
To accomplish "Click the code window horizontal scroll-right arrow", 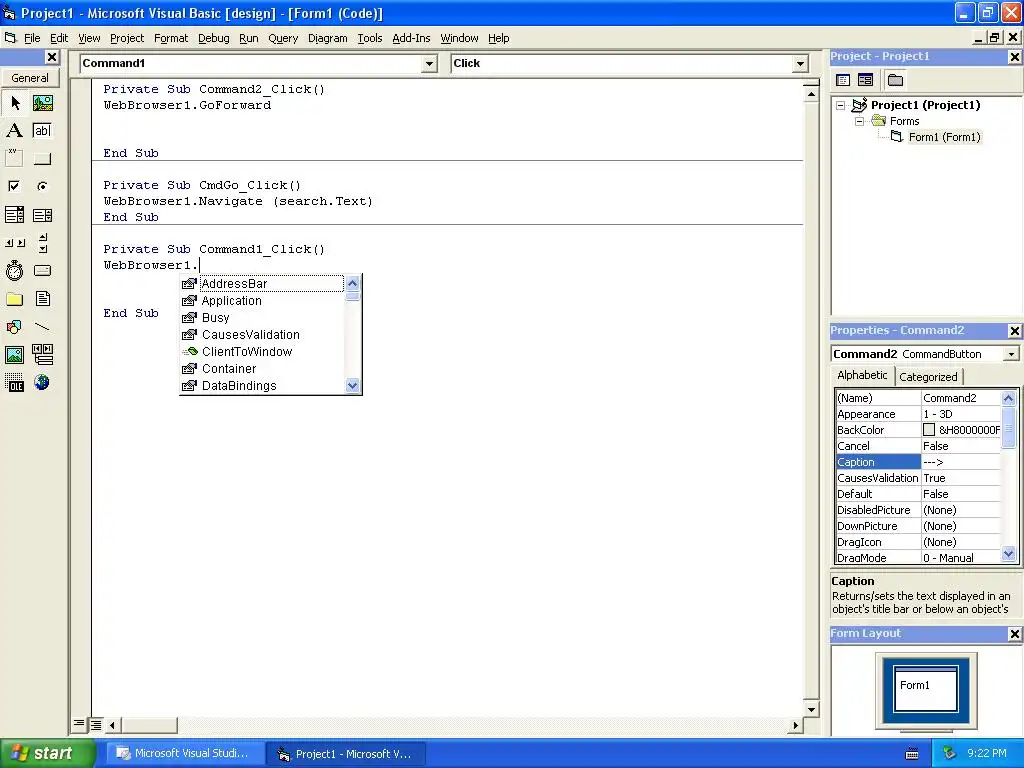I will (x=795, y=725).
